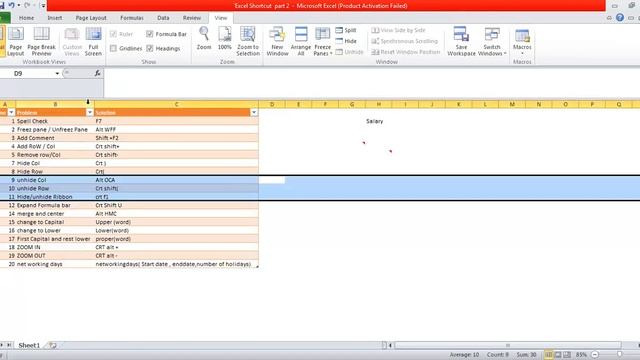Open the Formulas tab

pyautogui.click(x=132, y=18)
